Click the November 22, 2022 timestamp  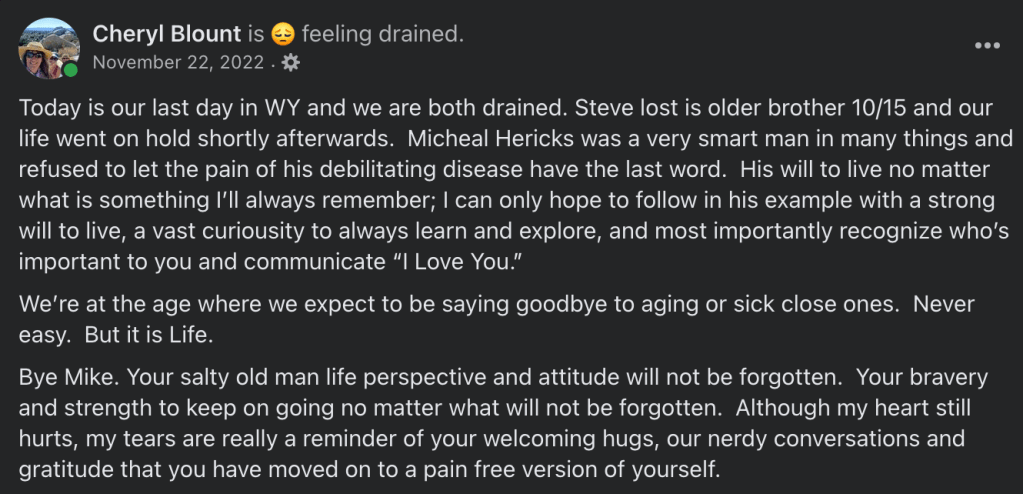[x=178, y=63]
